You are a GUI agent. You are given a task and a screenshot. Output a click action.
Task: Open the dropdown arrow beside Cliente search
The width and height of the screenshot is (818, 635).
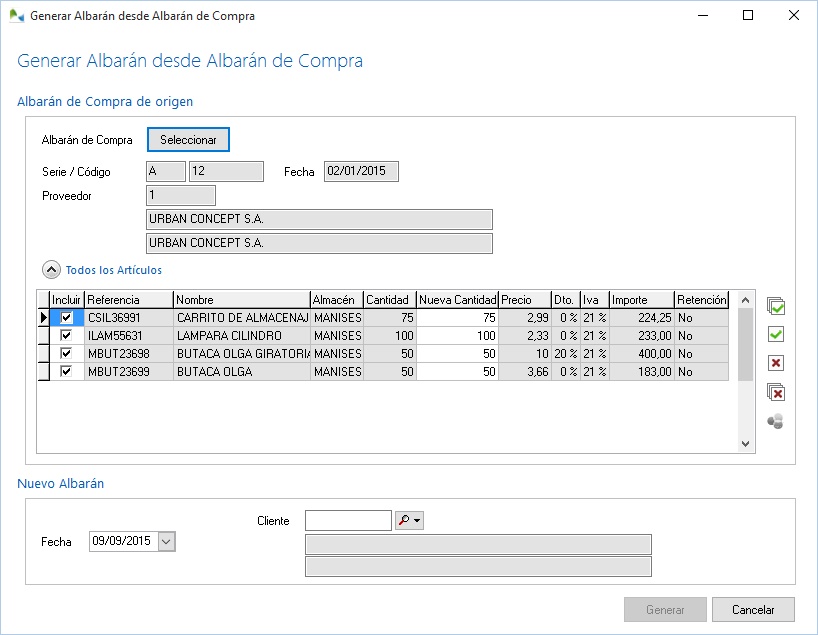coord(418,521)
